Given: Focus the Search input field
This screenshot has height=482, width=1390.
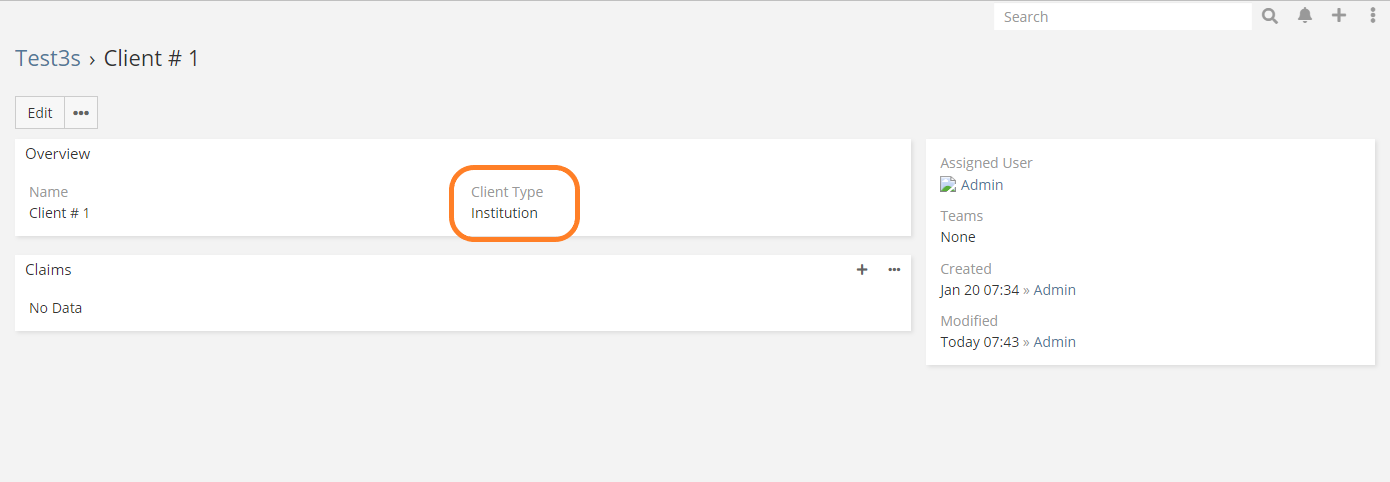Looking at the screenshot, I should click(x=1122, y=17).
